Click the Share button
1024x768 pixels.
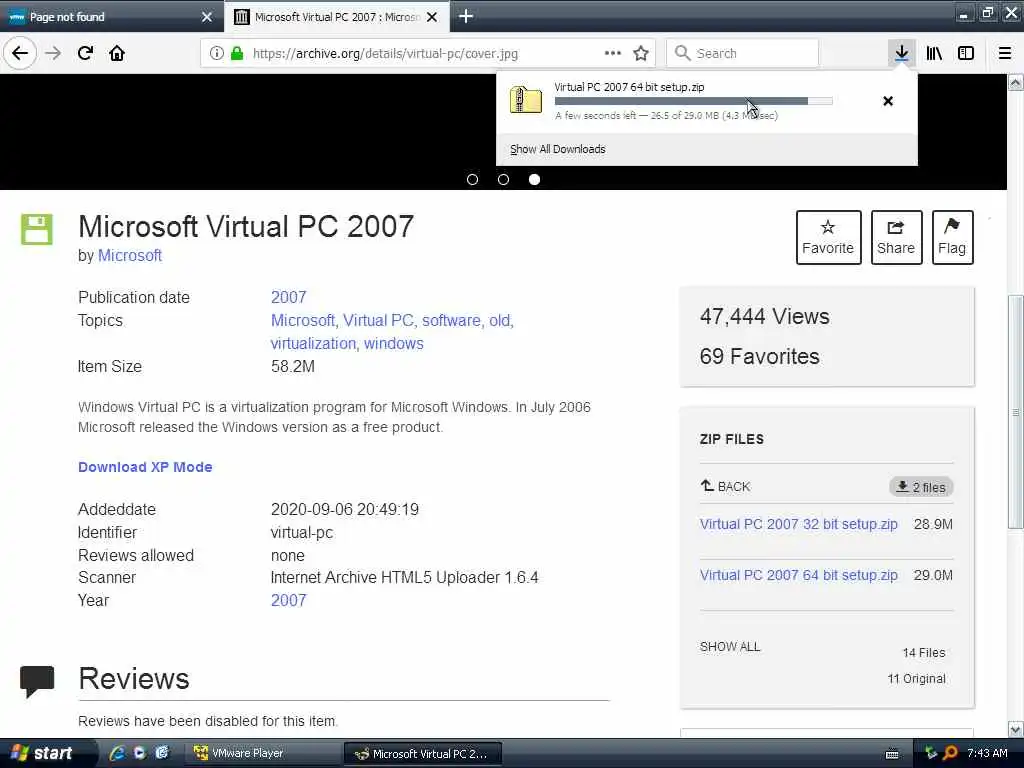pyautogui.click(x=896, y=237)
